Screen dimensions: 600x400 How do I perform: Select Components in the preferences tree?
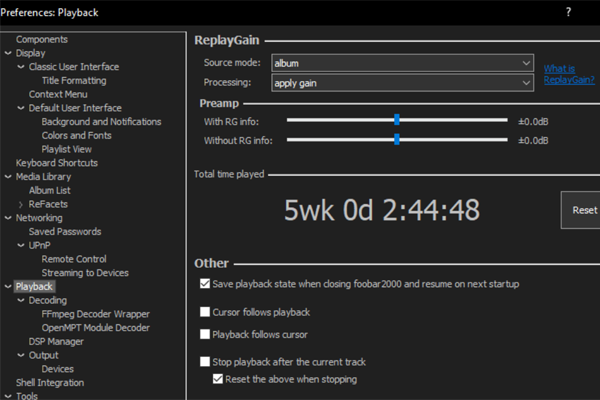click(x=42, y=39)
